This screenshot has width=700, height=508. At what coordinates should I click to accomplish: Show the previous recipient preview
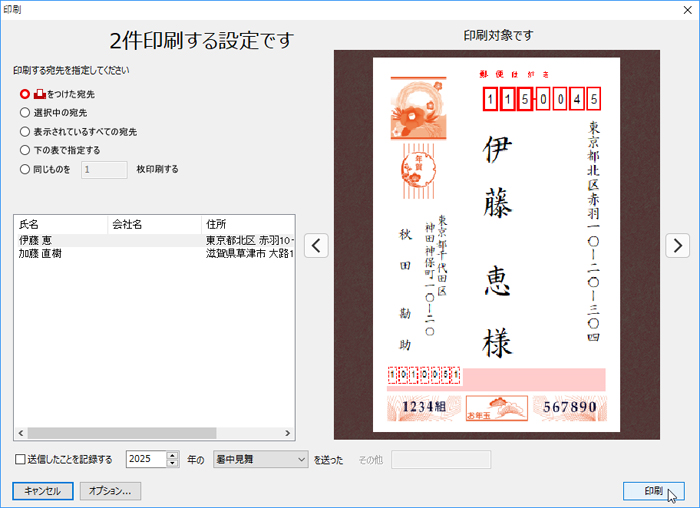(316, 246)
